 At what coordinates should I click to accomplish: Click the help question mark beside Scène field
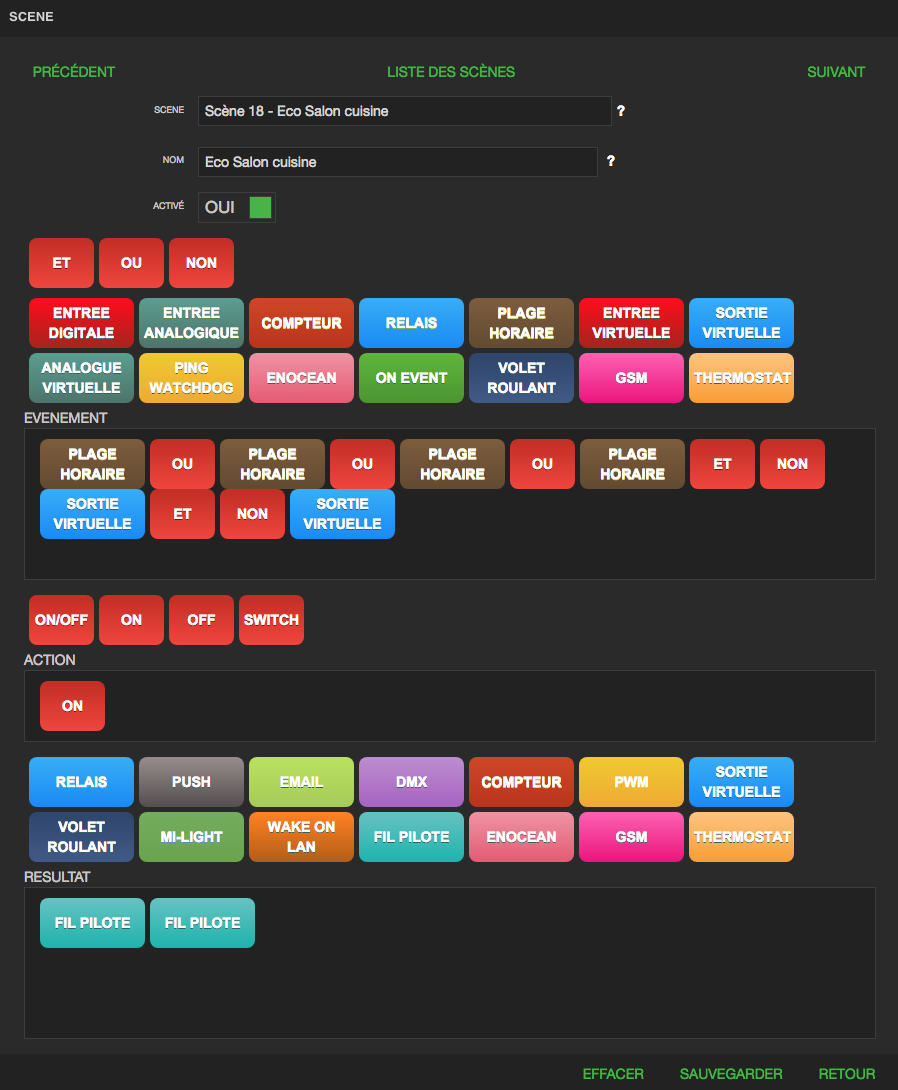pyautogui.click(x=621, y=111)
